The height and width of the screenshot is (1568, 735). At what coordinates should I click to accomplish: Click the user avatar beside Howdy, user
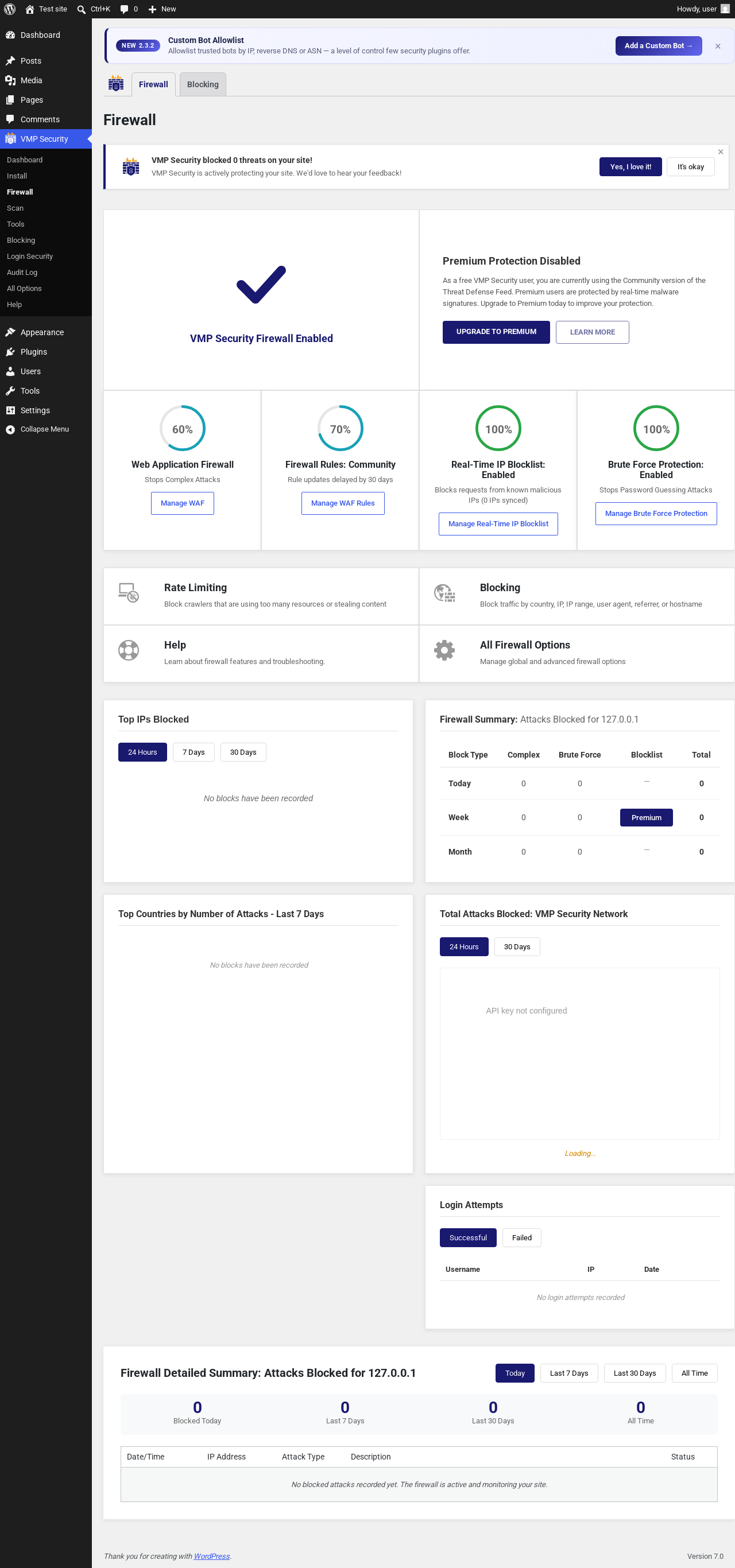click(x=725, y=9)
